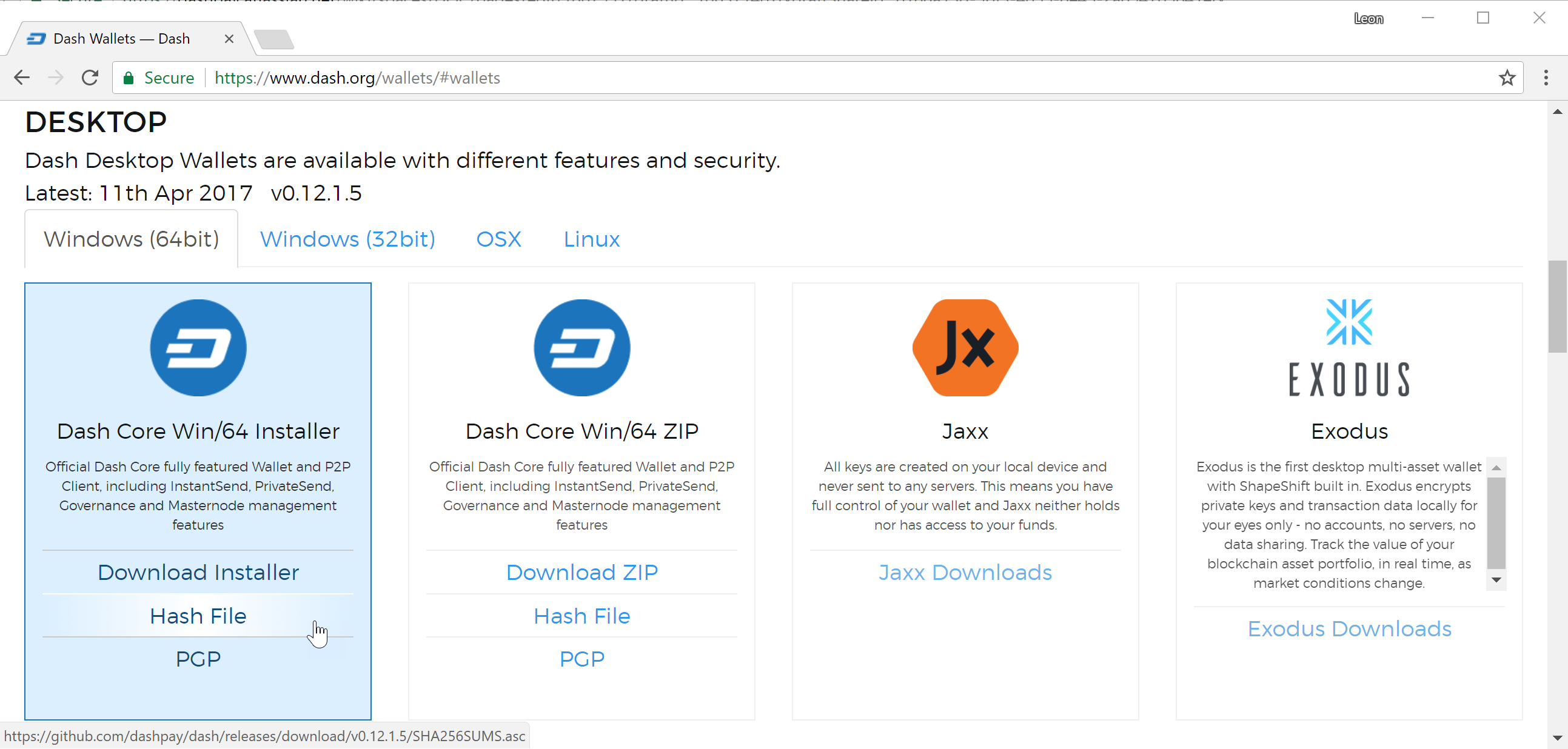This screenshot has width=1568, height=749.
Task: Click the browser back arrow
Action: pyautogui.click(x=22, y=78)
